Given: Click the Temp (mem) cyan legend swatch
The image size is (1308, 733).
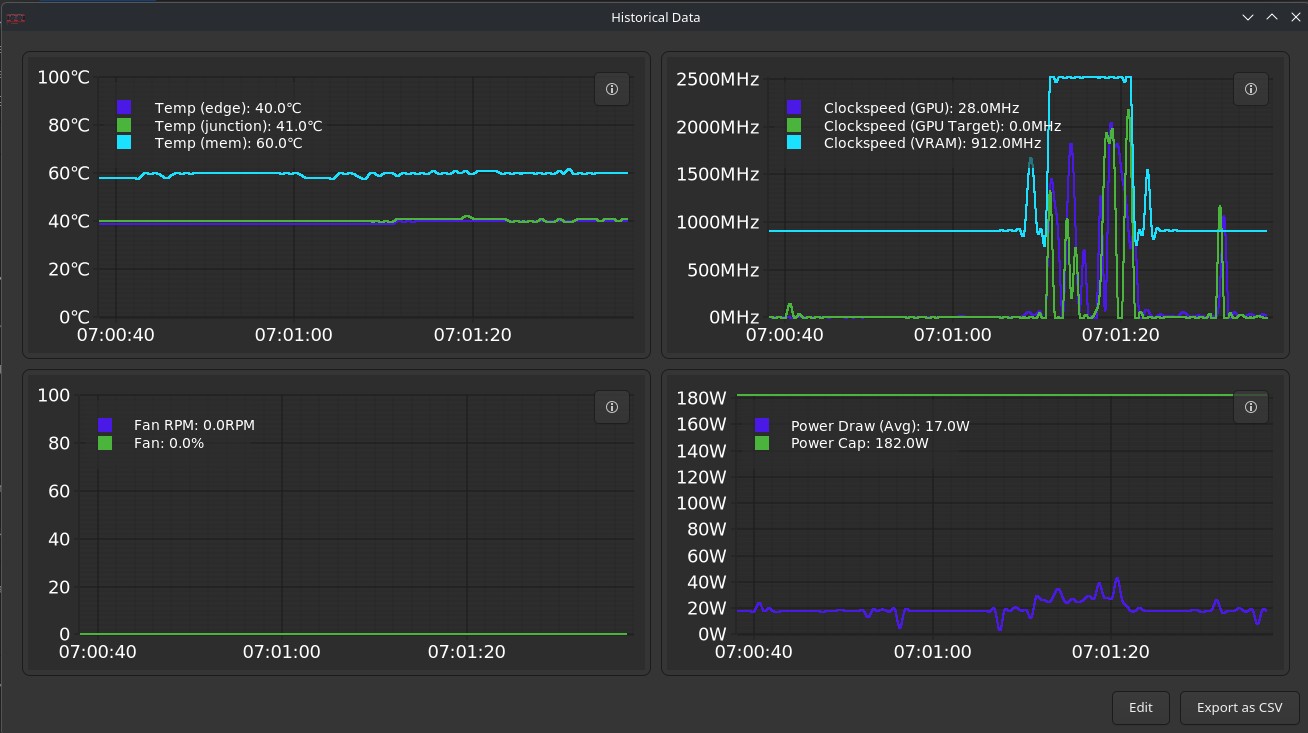Looking at the screenshot, I should [x=124, y=143].
